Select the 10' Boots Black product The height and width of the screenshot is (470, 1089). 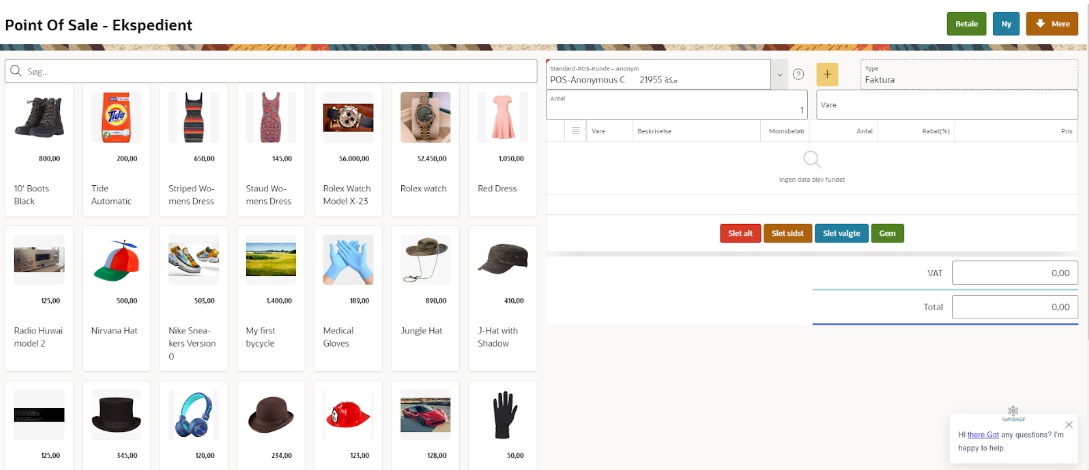[39, 150]
